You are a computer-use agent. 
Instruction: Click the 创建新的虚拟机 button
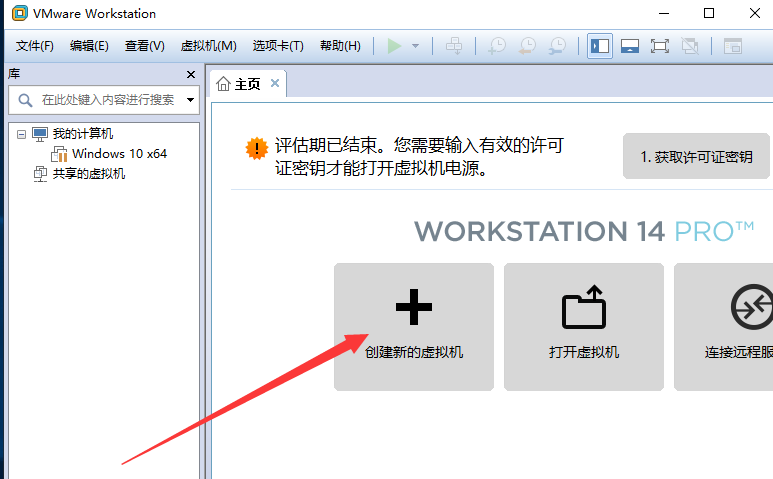[x=413, y=327]
